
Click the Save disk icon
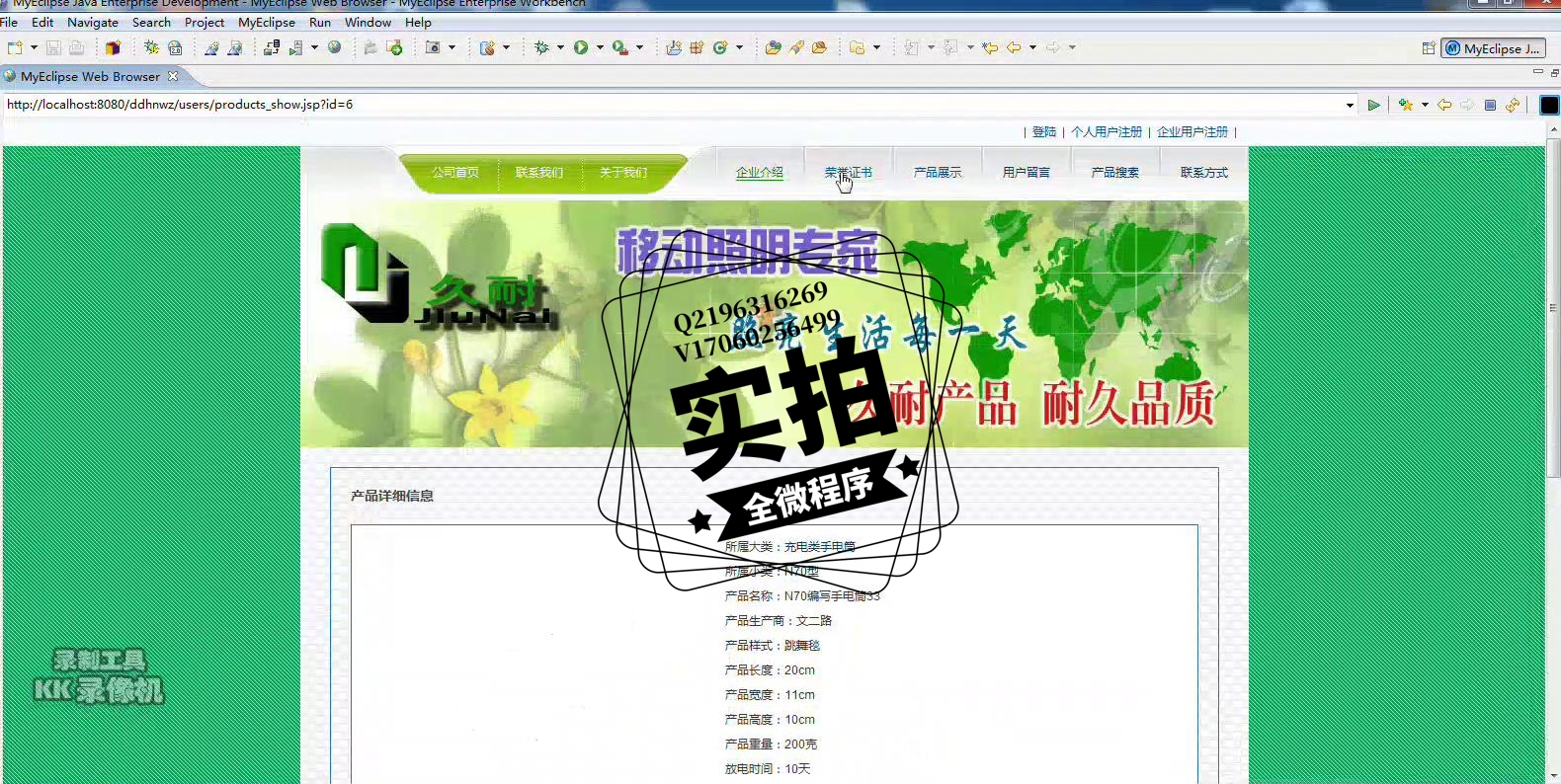(x=53, y=47)
